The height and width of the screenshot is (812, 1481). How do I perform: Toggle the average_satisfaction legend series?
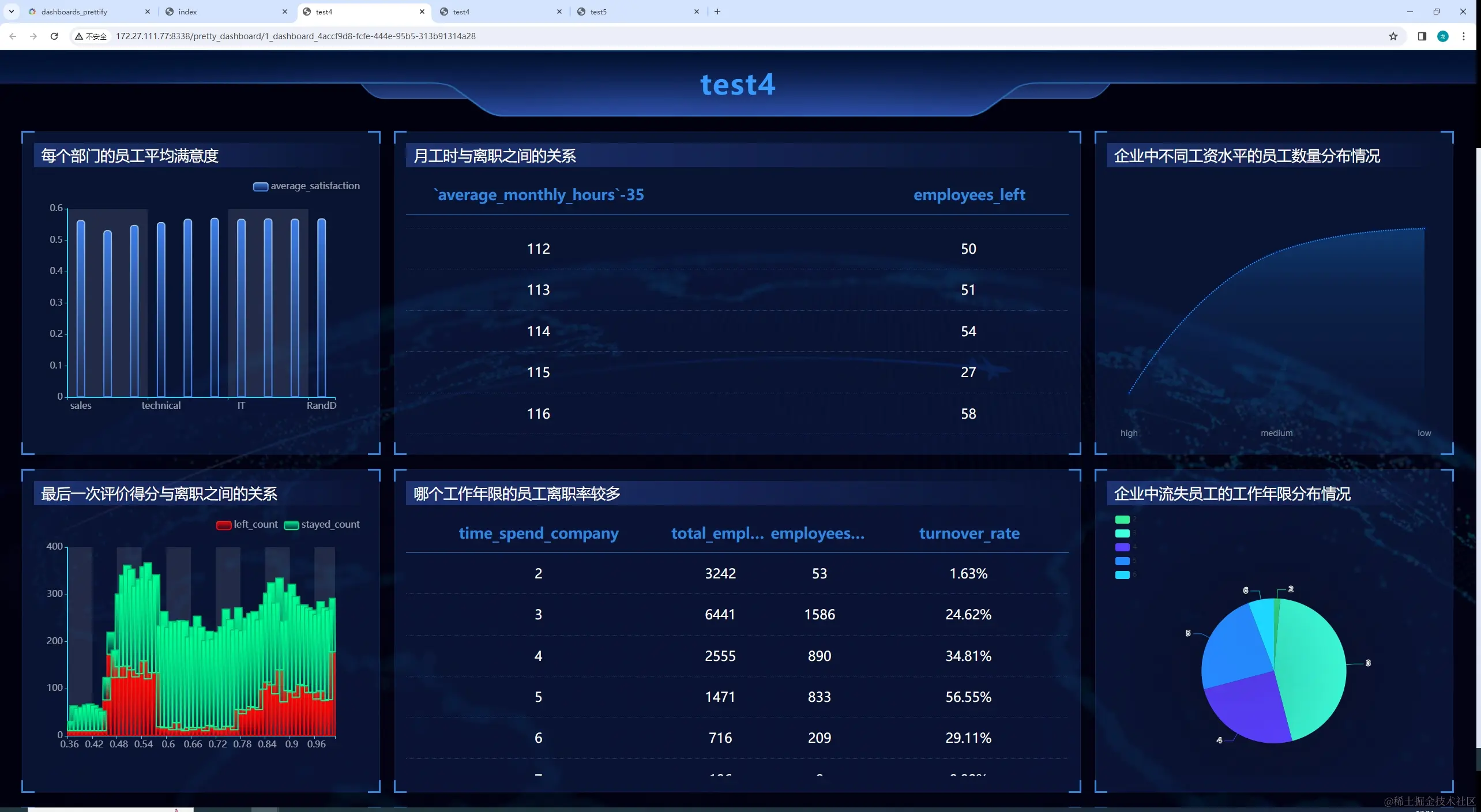pyautogui.click(x=261, y=186)
